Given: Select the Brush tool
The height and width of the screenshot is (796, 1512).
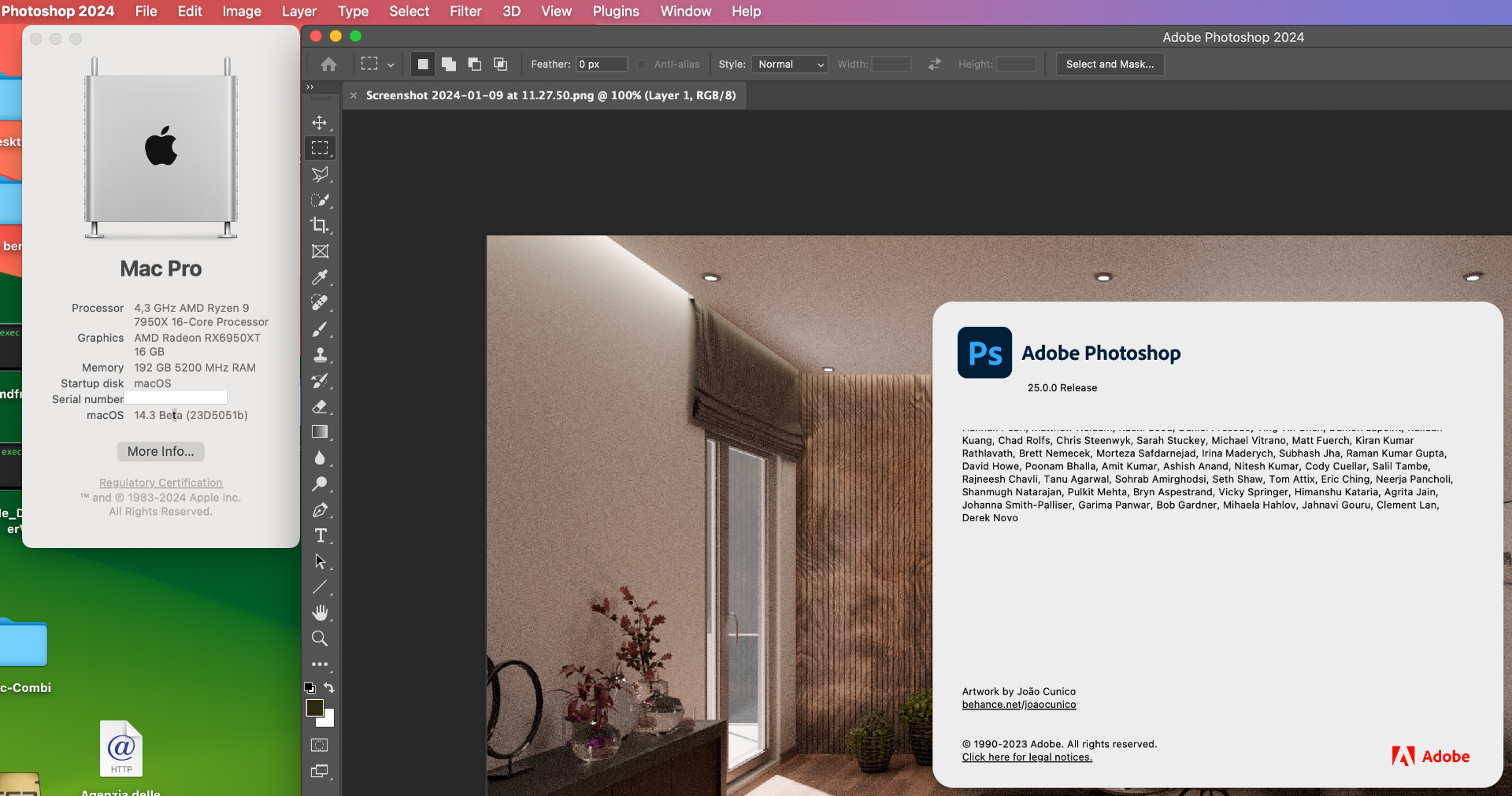Looking at the screenshot, I should [320, 329].
